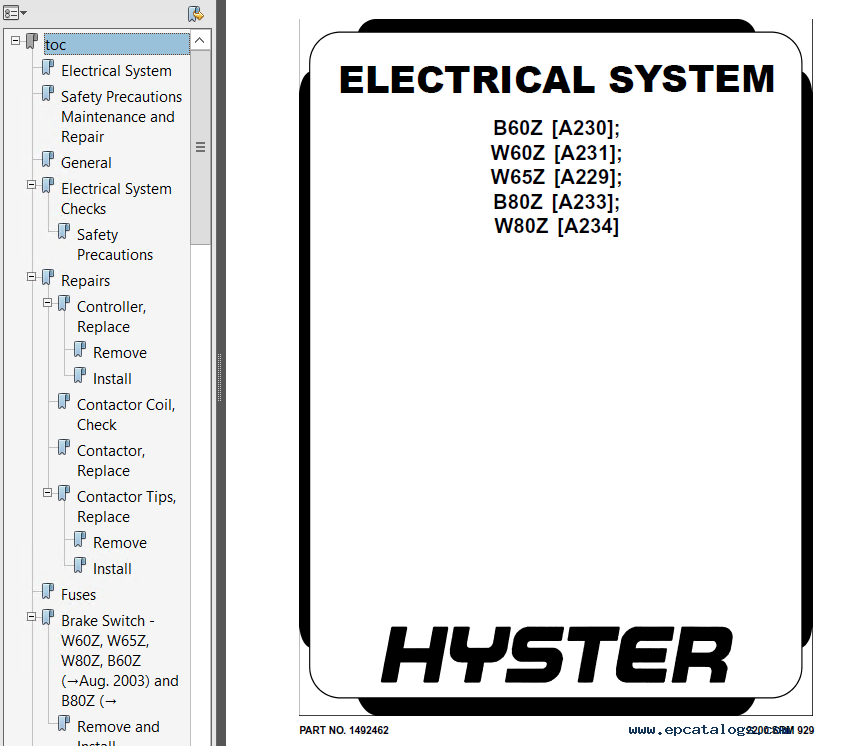Screen dimensions: 841x746
Task: Click the PART NO. 1492462 text
Action: [344, 730]
